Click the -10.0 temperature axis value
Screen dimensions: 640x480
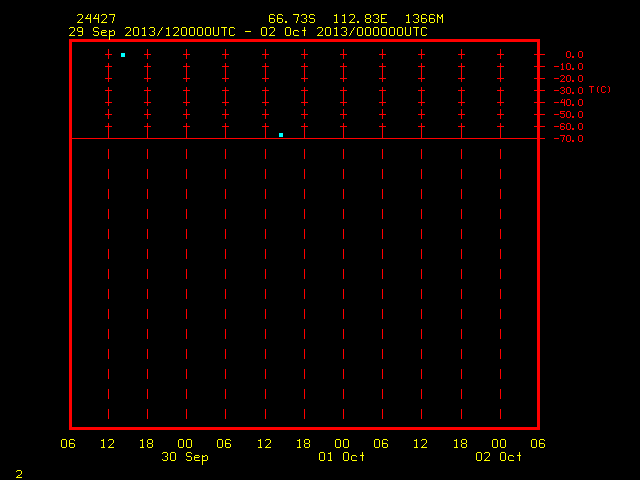[x=569, y=67]
